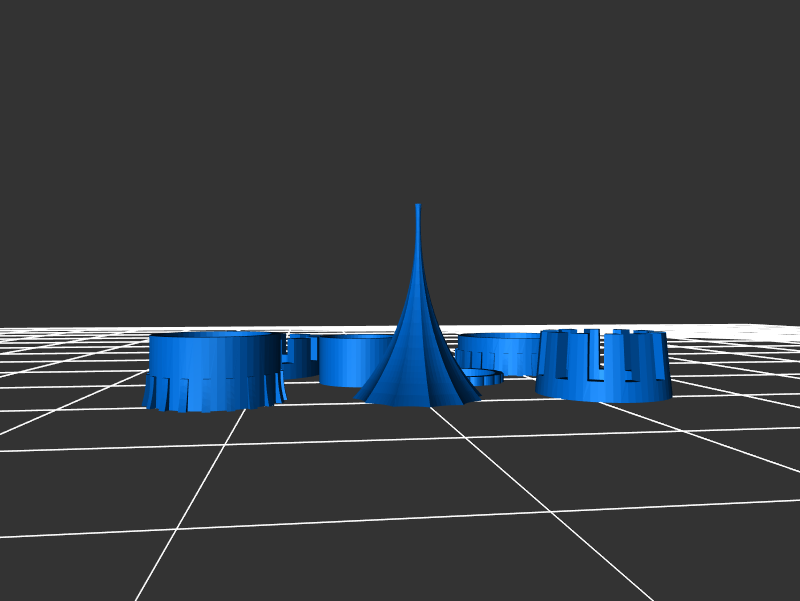Click the empty dark background above the spire

[x=418, y=100]
